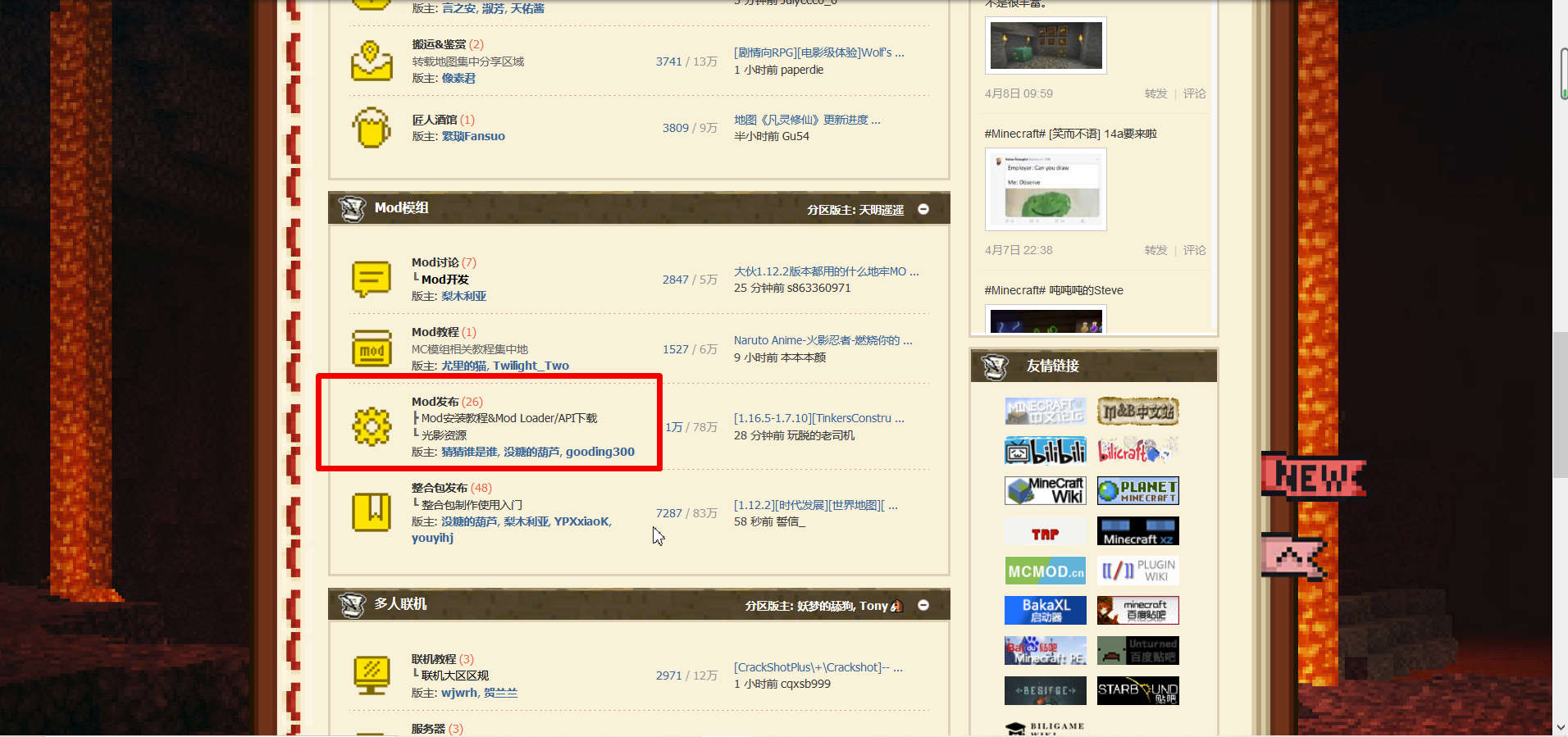Image resolution: width=1568 pixels, height=737 pixels.
Task: Click the pink pixel arrow side button
Action: (1293, 557)
